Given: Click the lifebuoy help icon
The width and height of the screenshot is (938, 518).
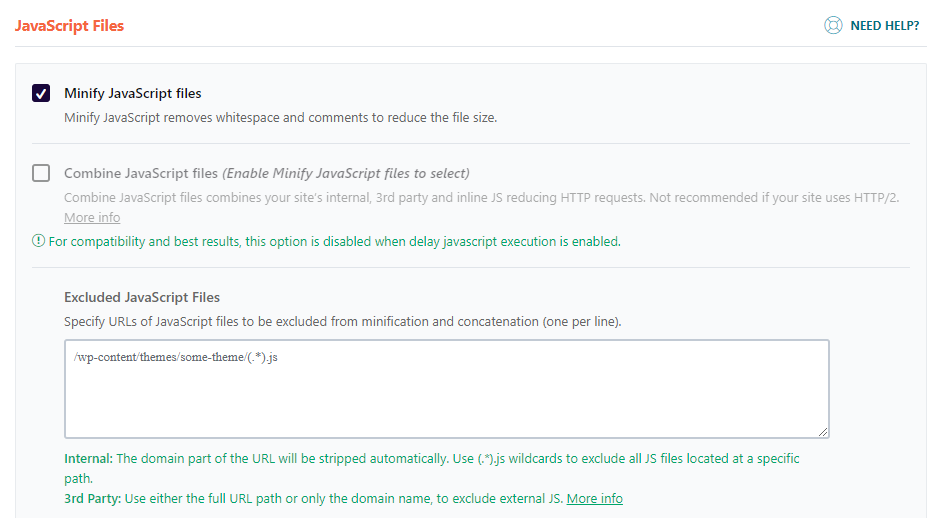Looking at the screenshot, I should [833, 26].
